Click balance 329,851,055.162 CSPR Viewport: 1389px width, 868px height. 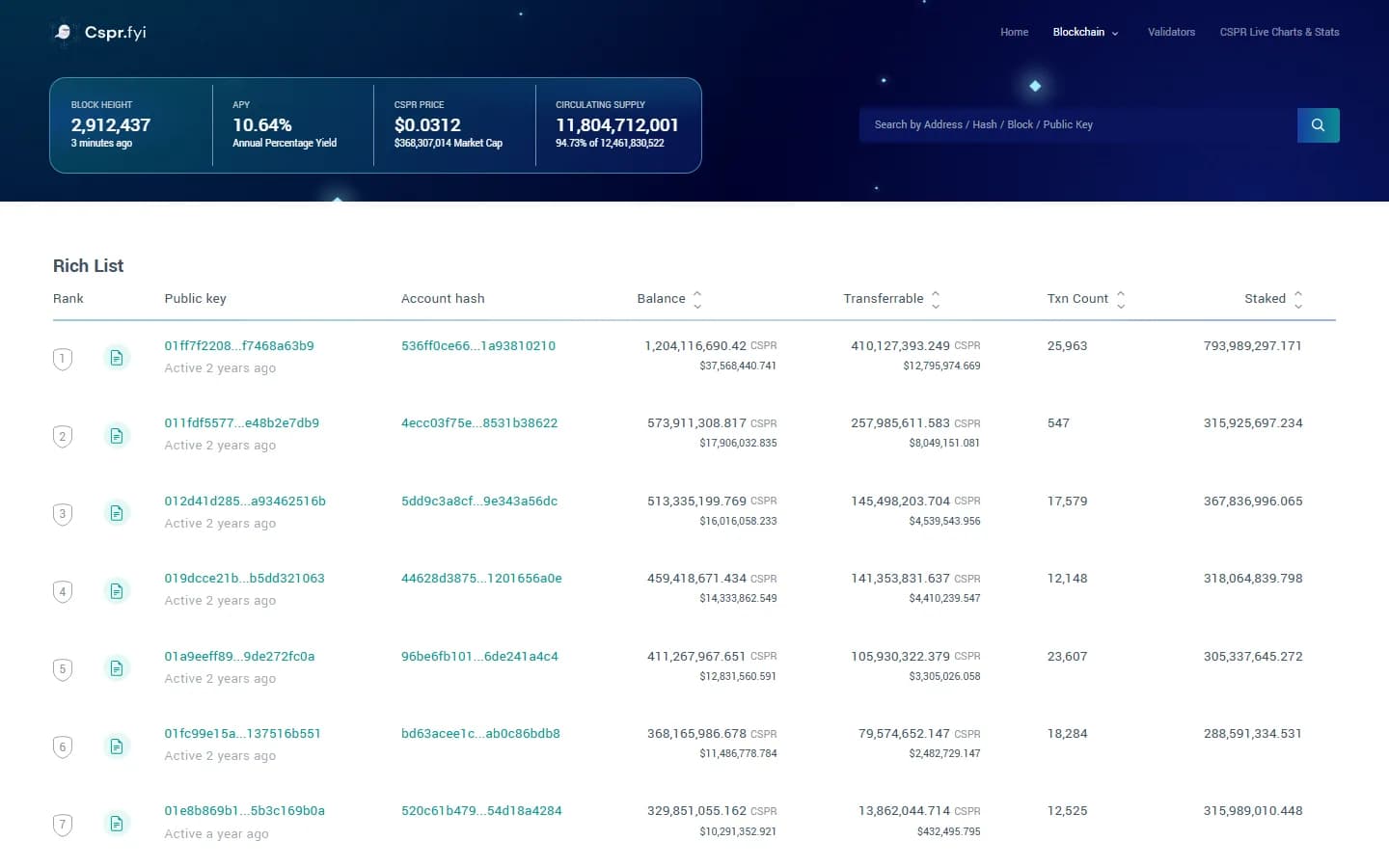[712, 810]
